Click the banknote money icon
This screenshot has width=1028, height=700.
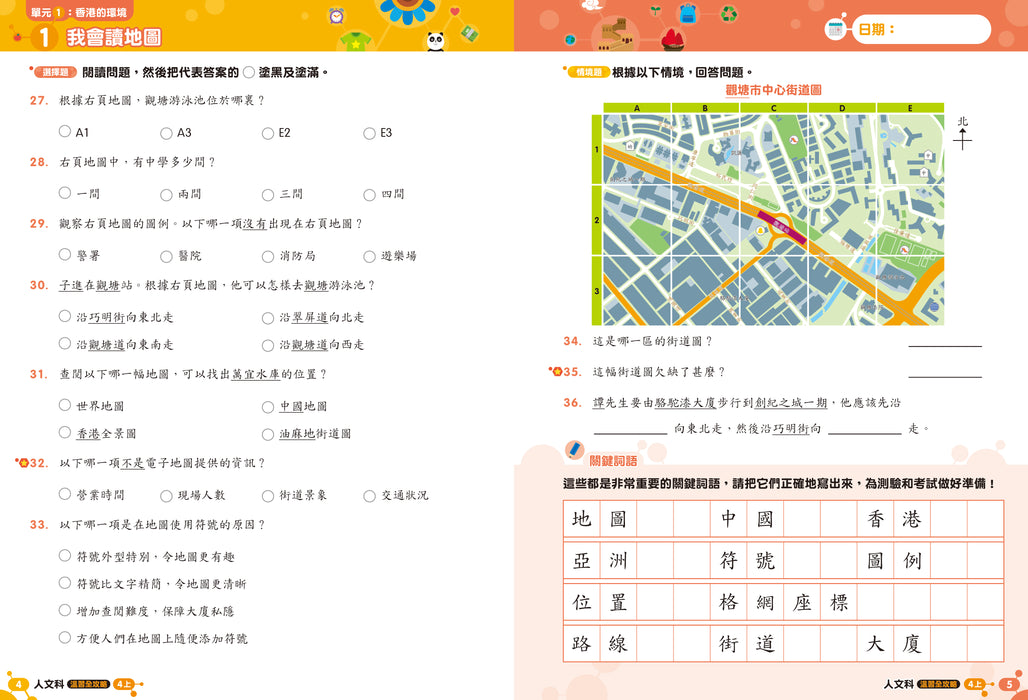tap(469, 33)
